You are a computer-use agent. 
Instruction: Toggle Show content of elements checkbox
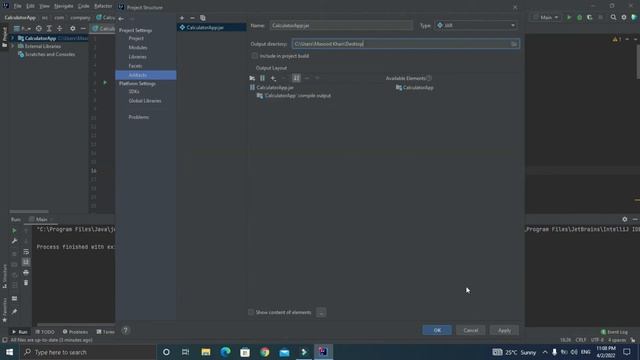(251, 312)
